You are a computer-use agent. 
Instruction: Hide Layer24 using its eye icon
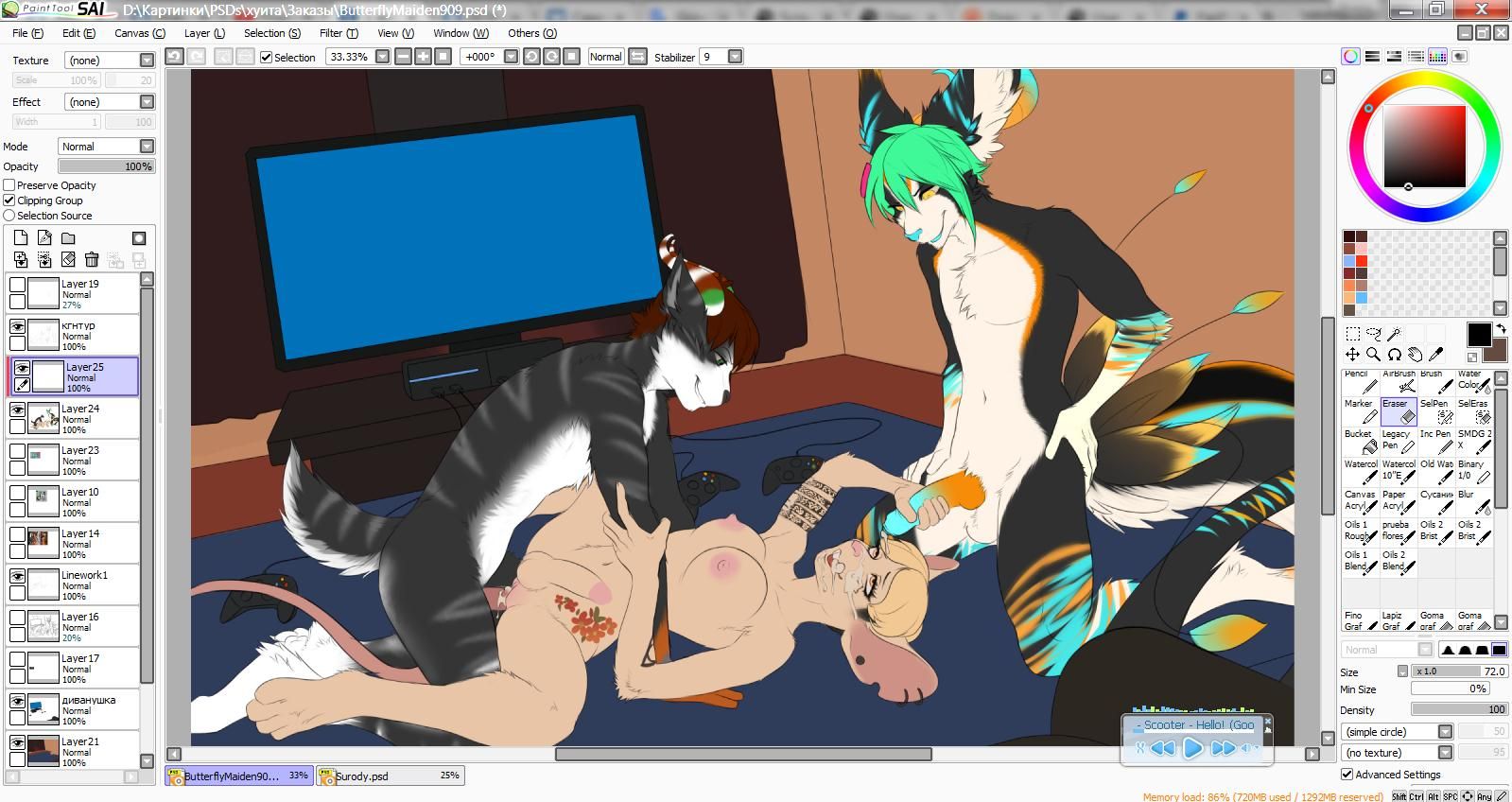(x=17, y=410)
